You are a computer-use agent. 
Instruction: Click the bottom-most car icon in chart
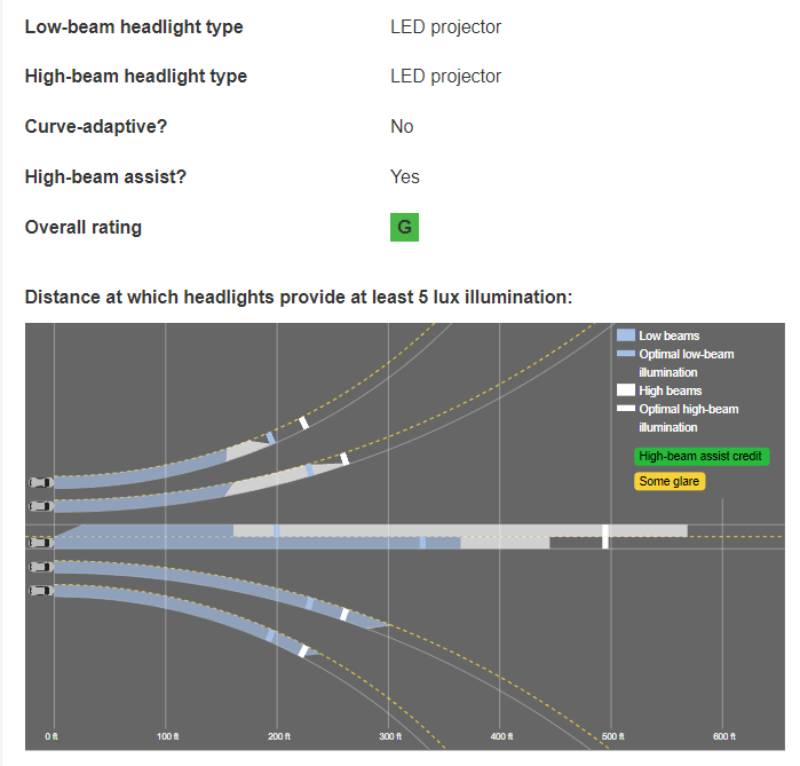click(x=41, y=590)
